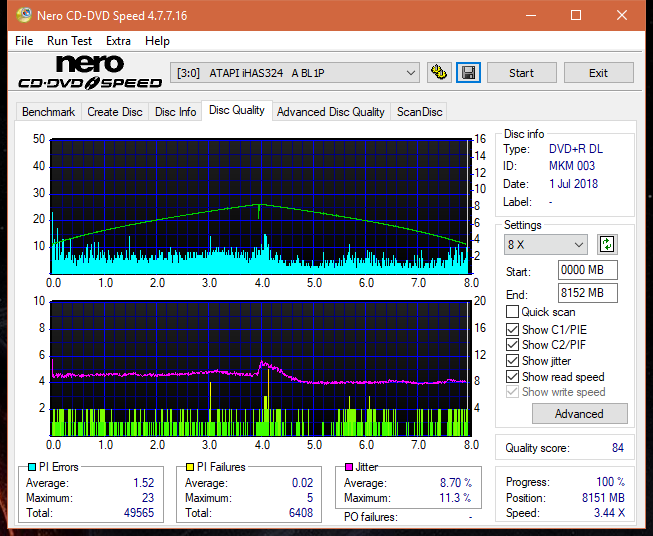Image resolution: width=653 pixels, height=536 pixels.
Task: Enable the Quick scan checkbox
Action: click(x=513, y=312)
